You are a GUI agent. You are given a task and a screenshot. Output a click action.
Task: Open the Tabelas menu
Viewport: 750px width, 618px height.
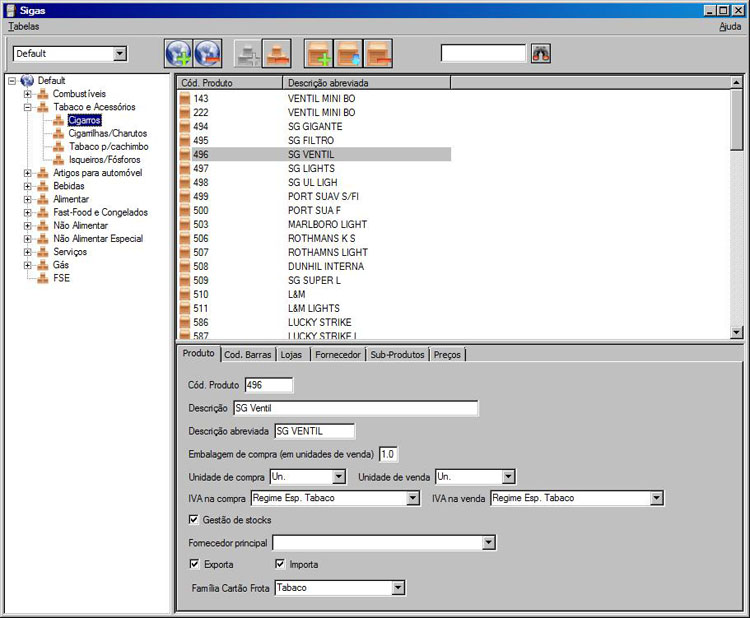(23, 26)
